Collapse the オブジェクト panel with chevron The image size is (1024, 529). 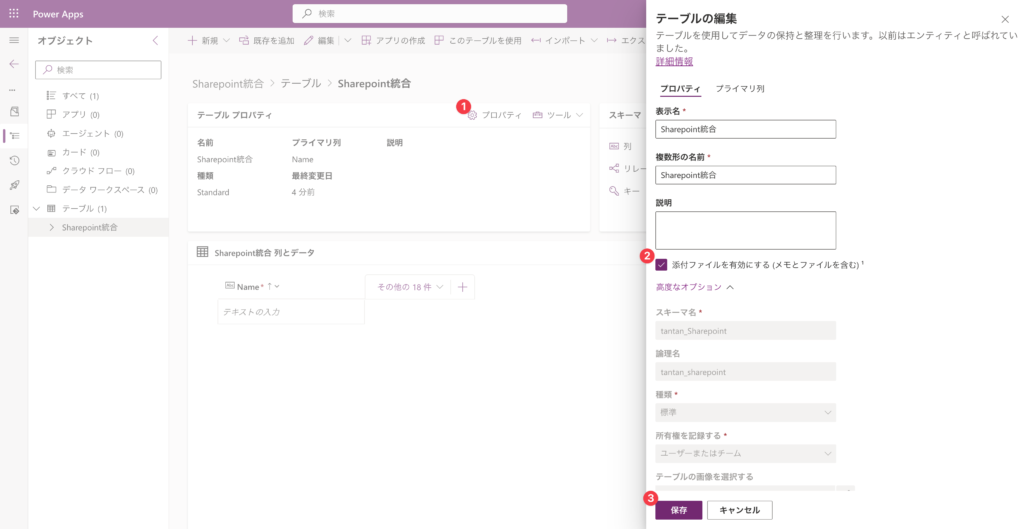tap(155, 41)
